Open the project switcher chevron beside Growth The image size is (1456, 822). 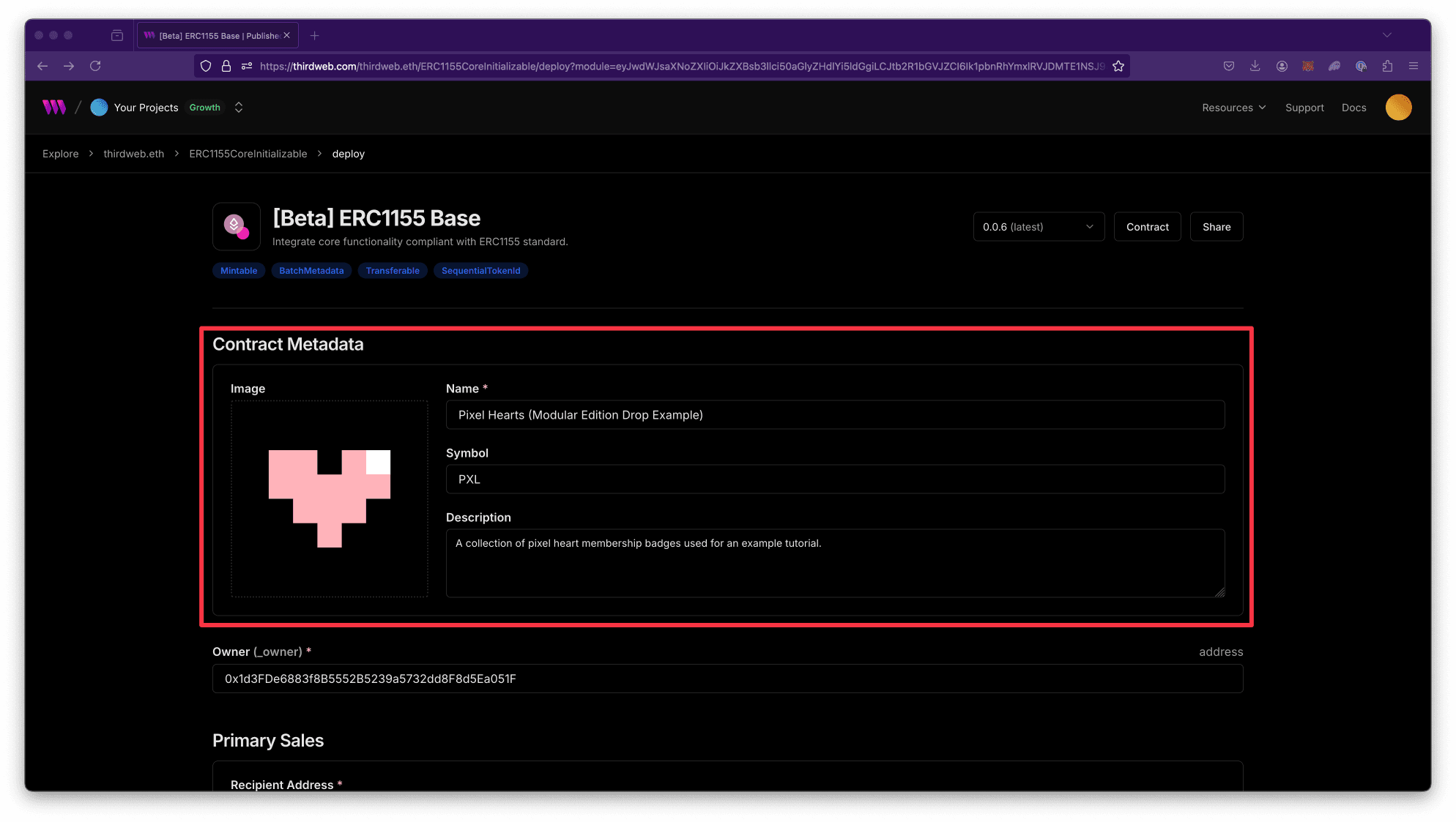[239, 107]
